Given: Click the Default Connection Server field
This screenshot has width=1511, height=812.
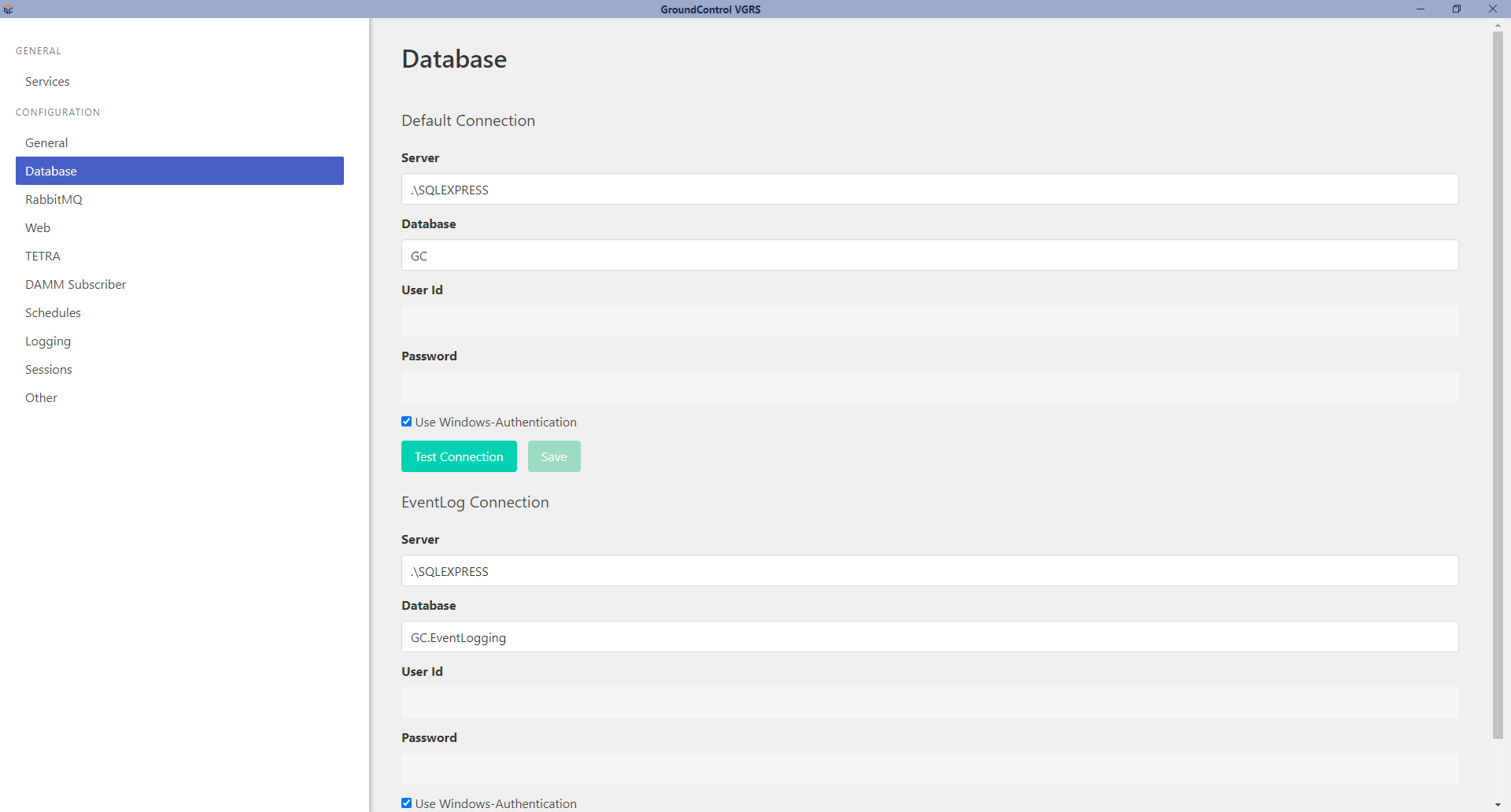Looking at the screenshot, I should point(929,190).
